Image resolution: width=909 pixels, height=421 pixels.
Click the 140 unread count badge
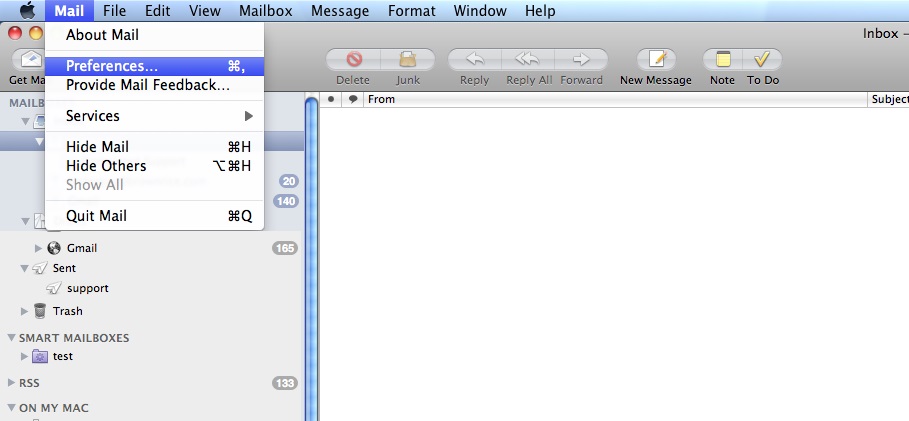point(285,201)
